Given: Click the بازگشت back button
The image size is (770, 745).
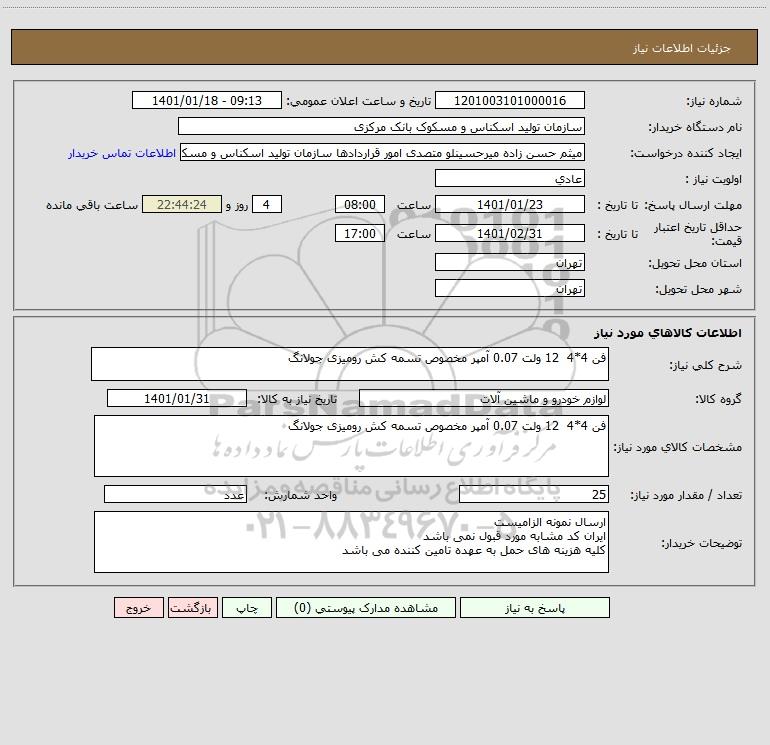Looking at the screenshot, I should point(192,608).
